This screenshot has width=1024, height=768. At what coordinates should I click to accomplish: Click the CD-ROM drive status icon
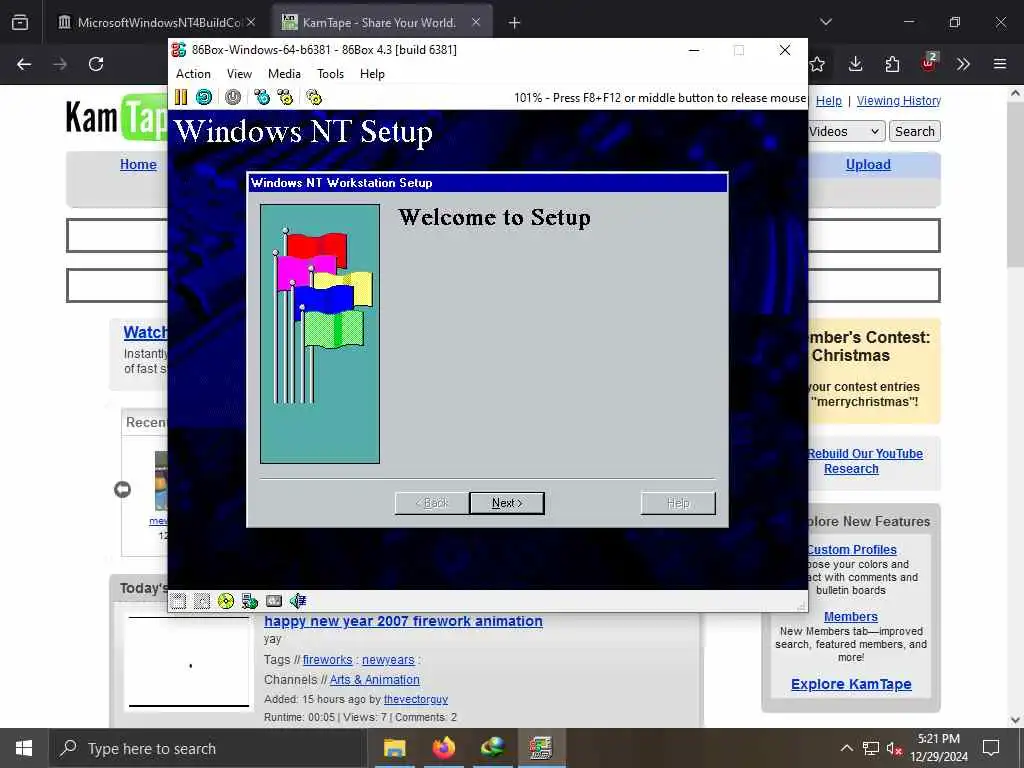pos(226,601)
